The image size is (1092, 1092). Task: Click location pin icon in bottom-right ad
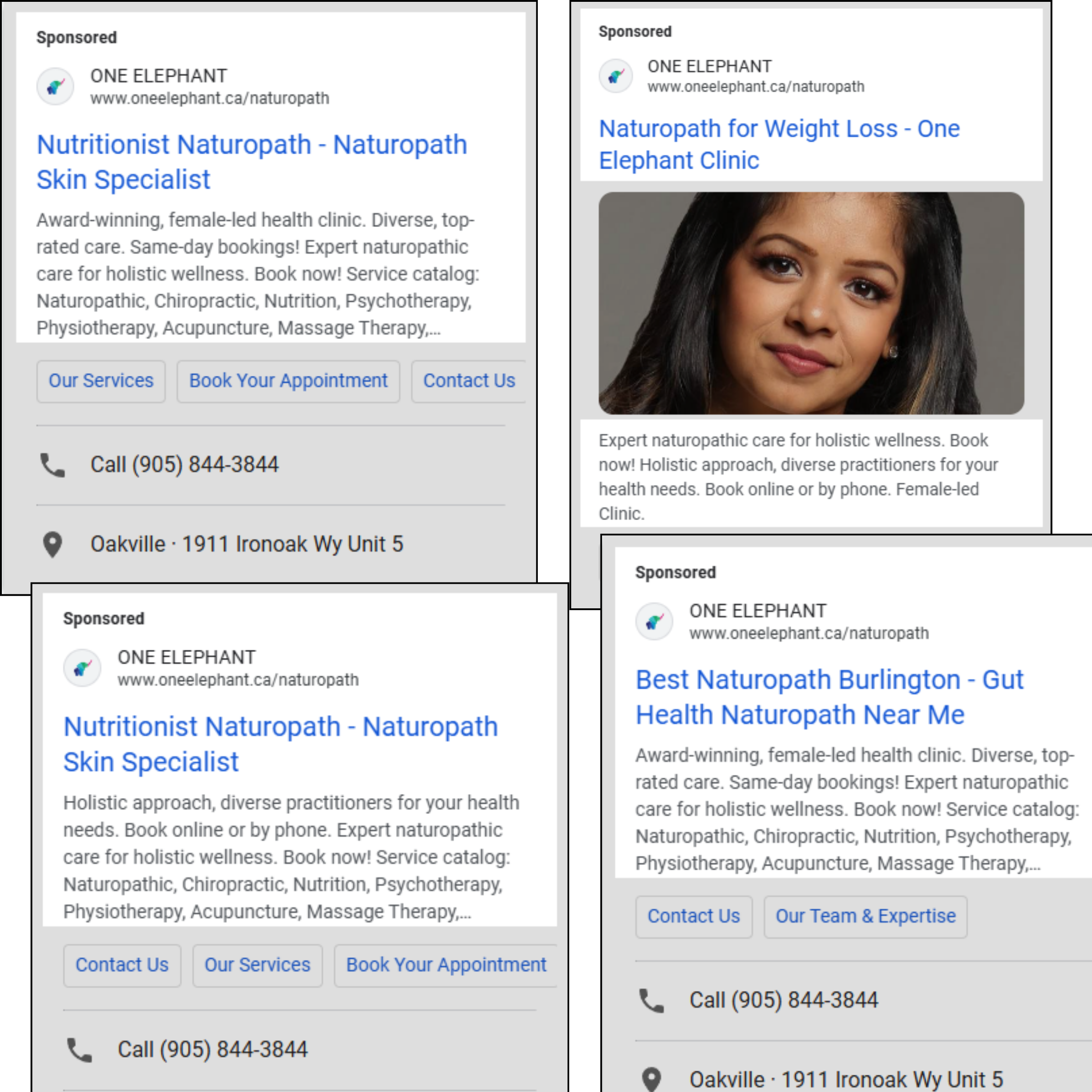[x=652, y=1079]
